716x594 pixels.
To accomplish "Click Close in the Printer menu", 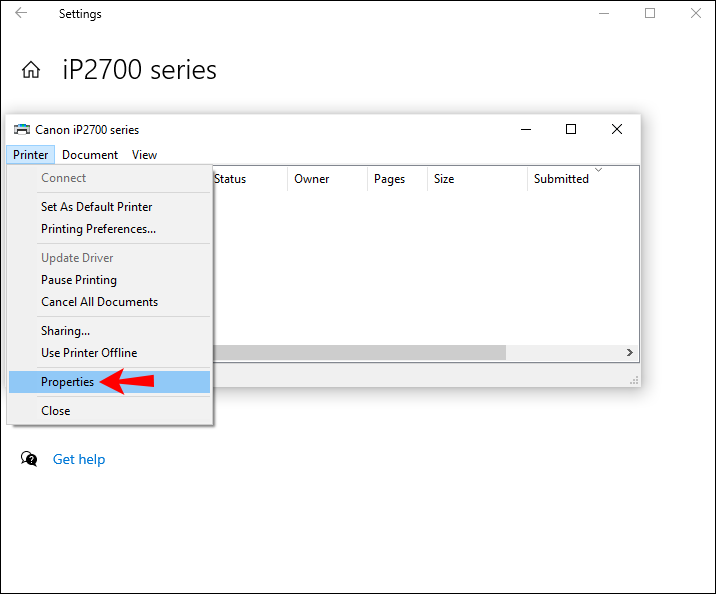I will click(110, 411).
